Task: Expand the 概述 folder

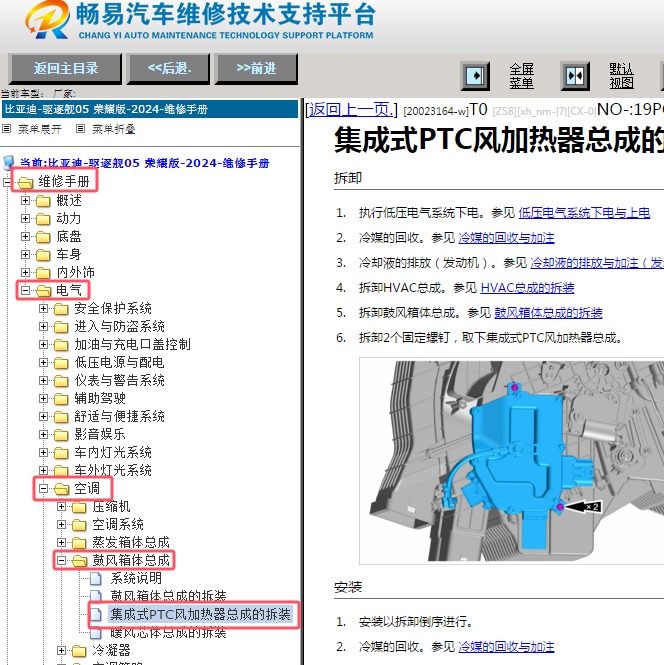Action: coord(25,200)
